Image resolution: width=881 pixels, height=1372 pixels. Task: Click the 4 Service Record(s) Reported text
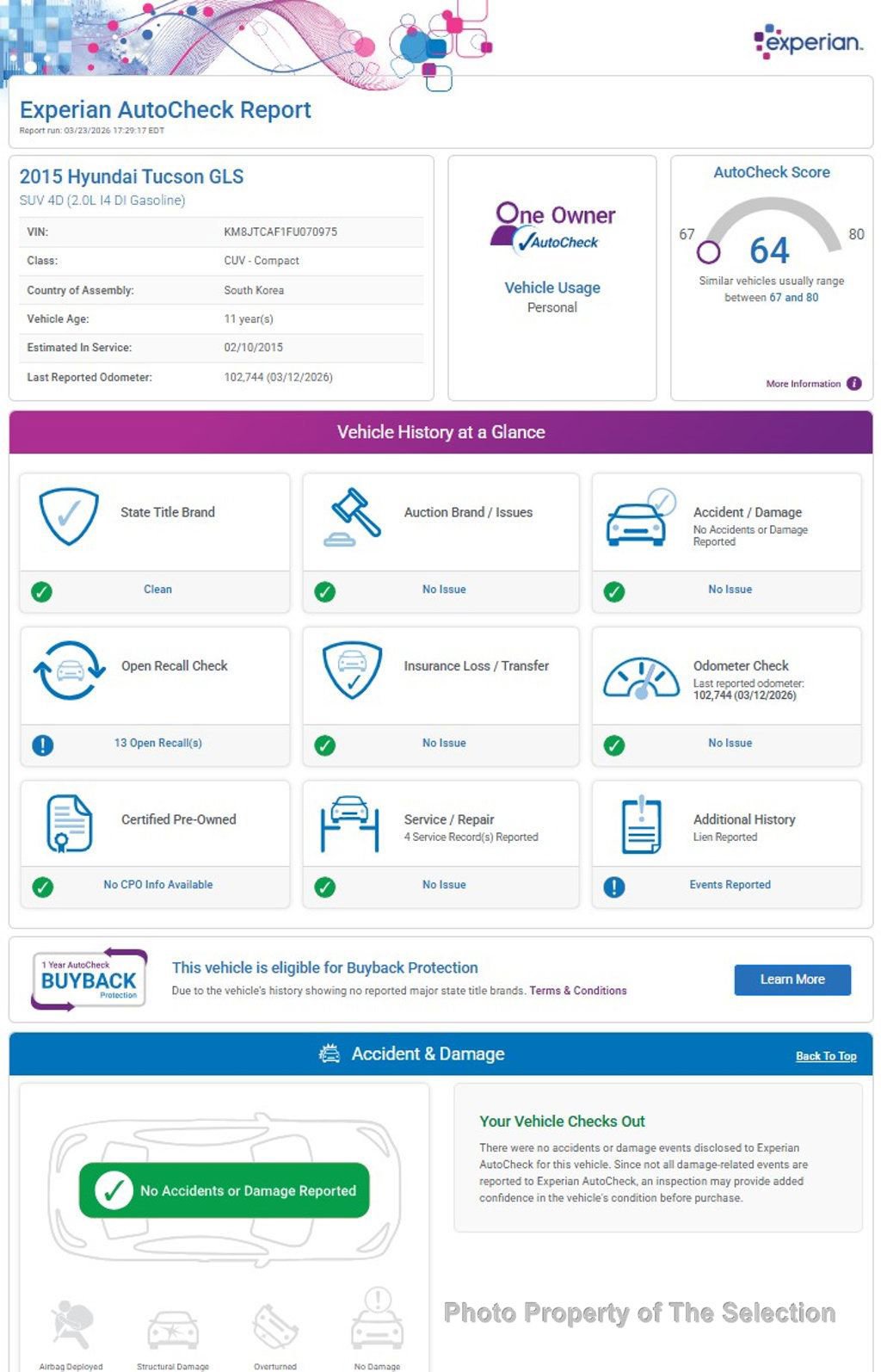471,837
